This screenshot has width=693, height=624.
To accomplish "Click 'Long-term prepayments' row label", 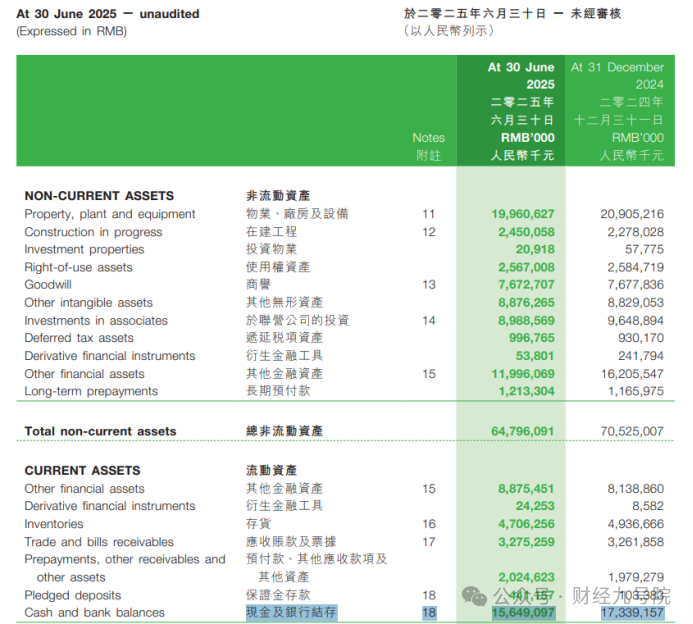I will tap(91, 392).
